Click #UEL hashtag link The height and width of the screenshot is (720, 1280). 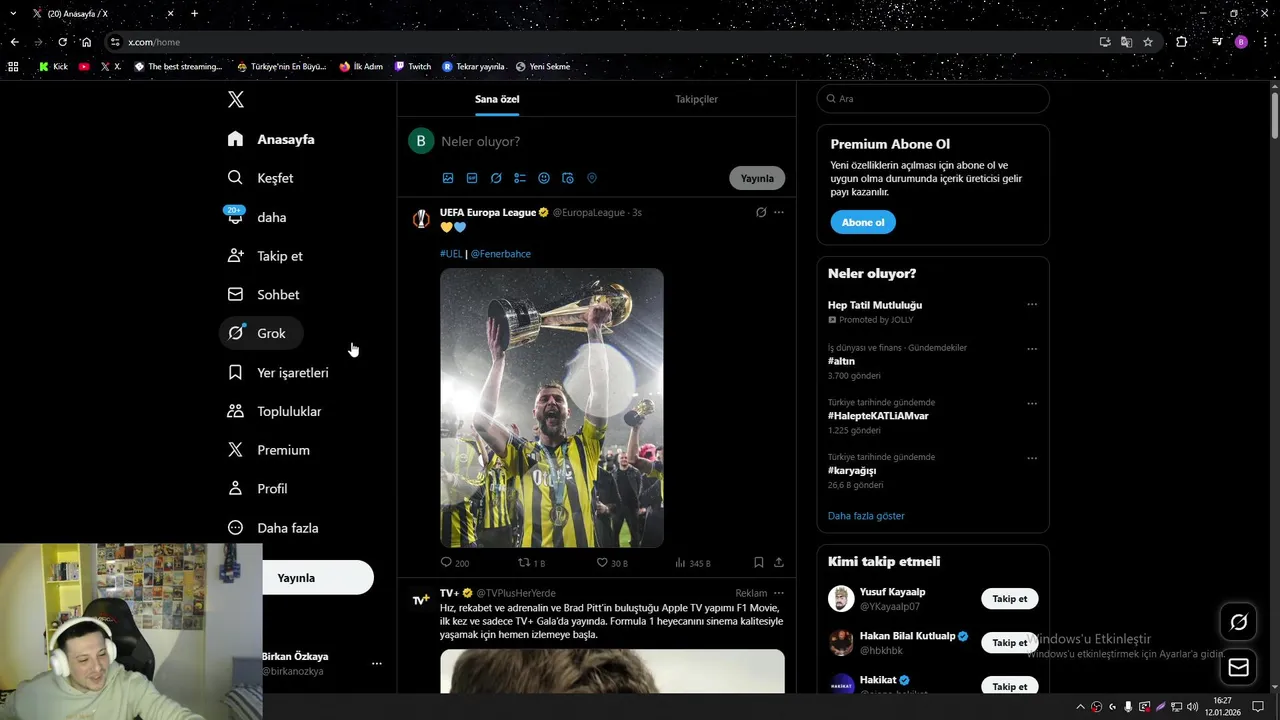click(x=451, y=254)
